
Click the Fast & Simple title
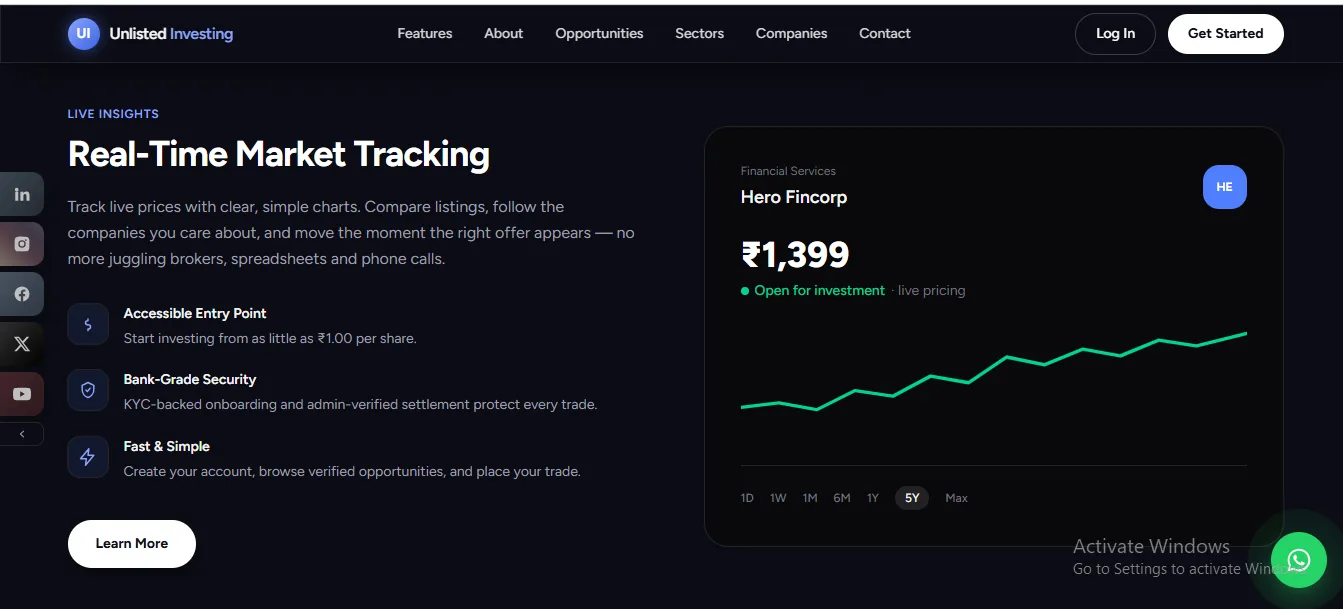tap(167, 446)
